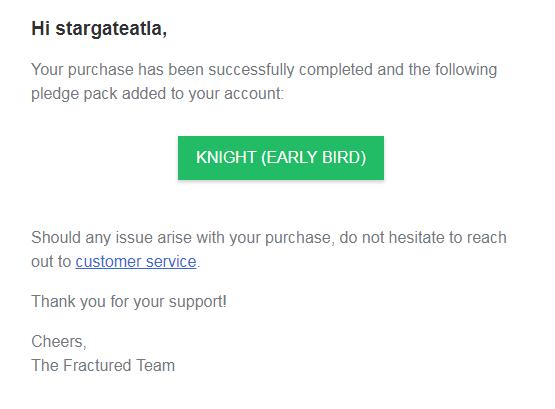Click the username stargateatla in the greeting

111,29
